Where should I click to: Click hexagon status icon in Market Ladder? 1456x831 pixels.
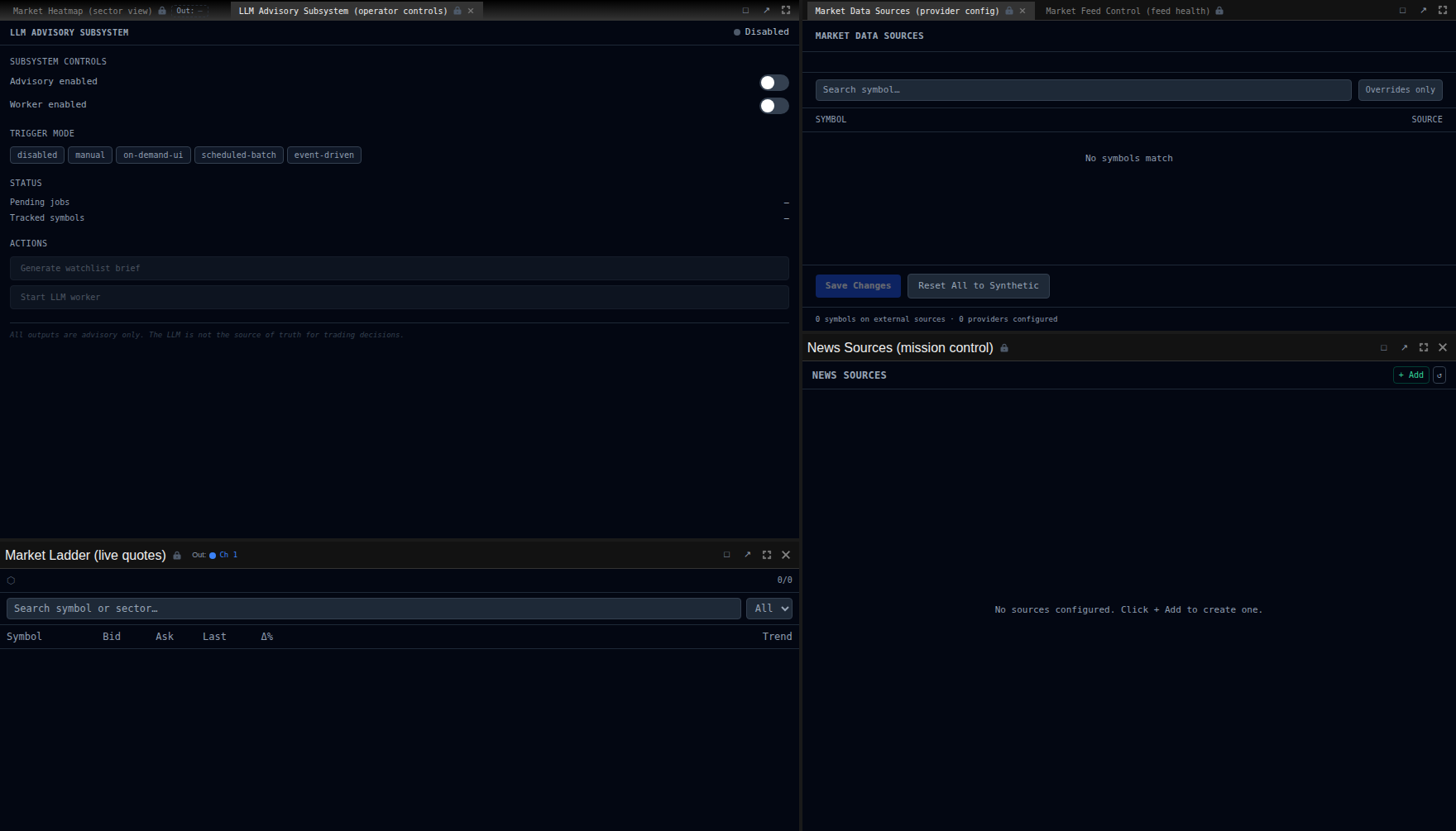[11, 580]
